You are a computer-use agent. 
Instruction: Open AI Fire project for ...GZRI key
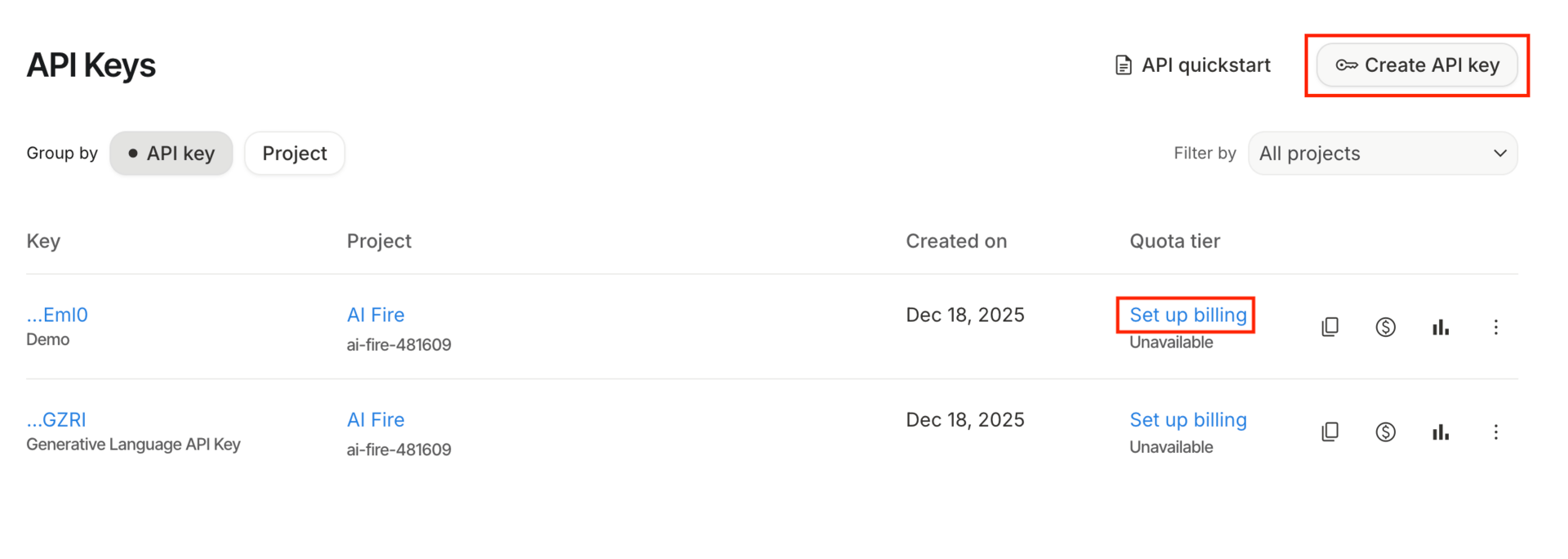coord(376,420)
